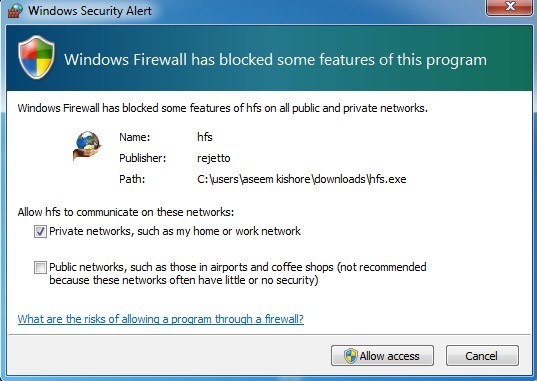Cancel the security alert dialog

point(482,356)
